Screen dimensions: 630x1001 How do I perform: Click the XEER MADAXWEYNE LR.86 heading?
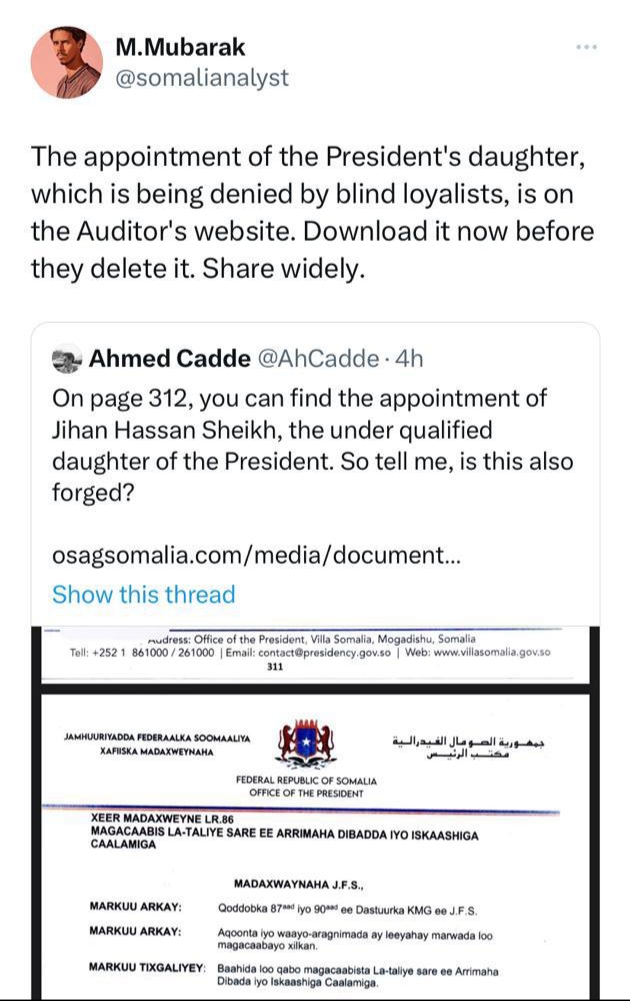pyautogui.click(x=162, y=818)
